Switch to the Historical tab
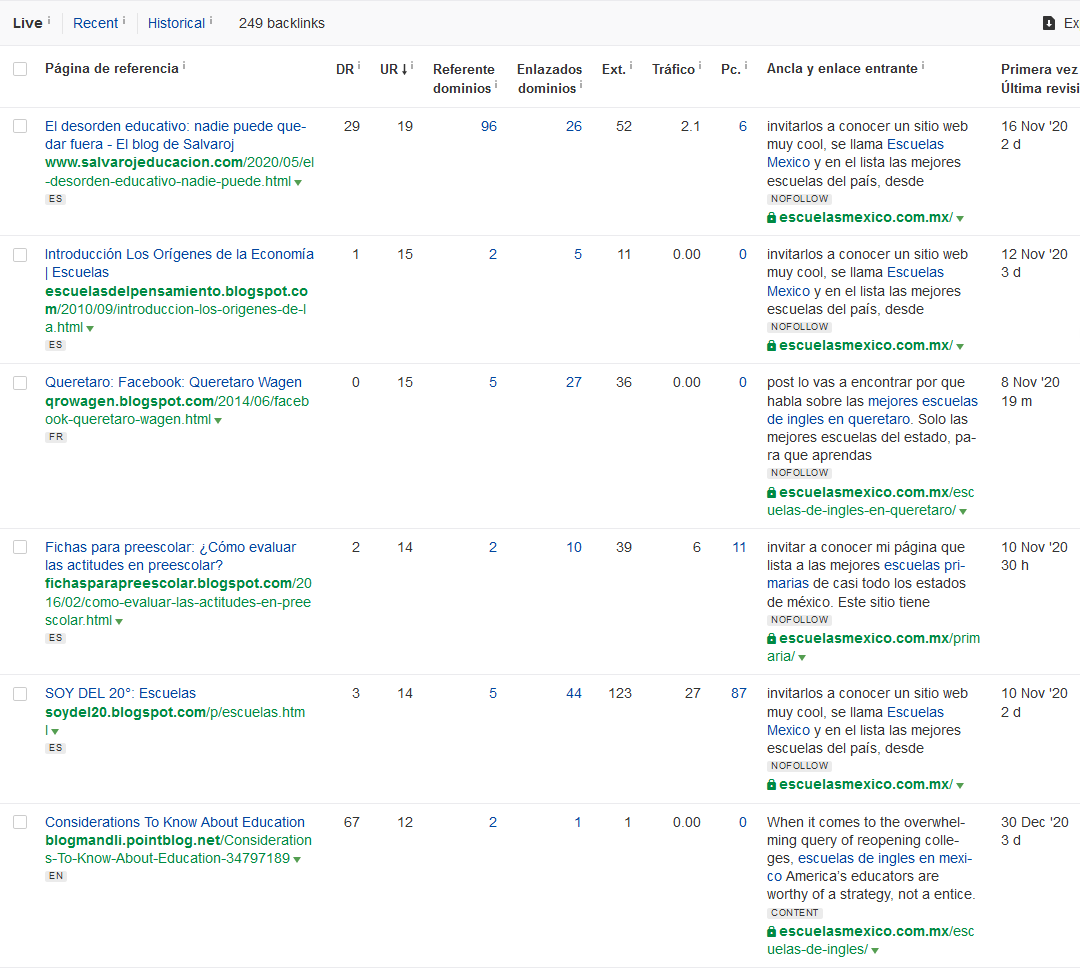Screen dimensions: 1080x971 [176, 23]
